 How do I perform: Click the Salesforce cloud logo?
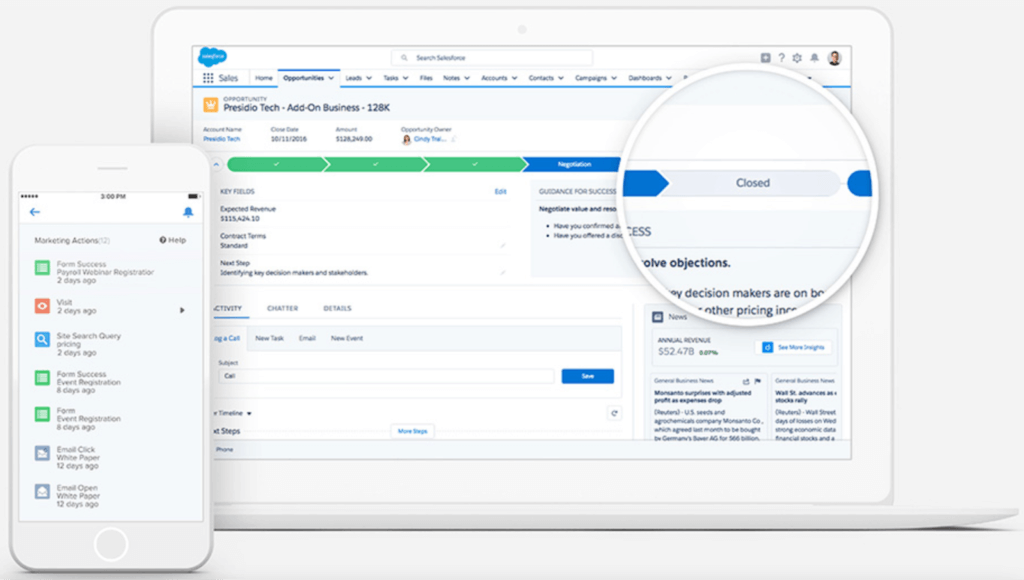click(212, 57)
